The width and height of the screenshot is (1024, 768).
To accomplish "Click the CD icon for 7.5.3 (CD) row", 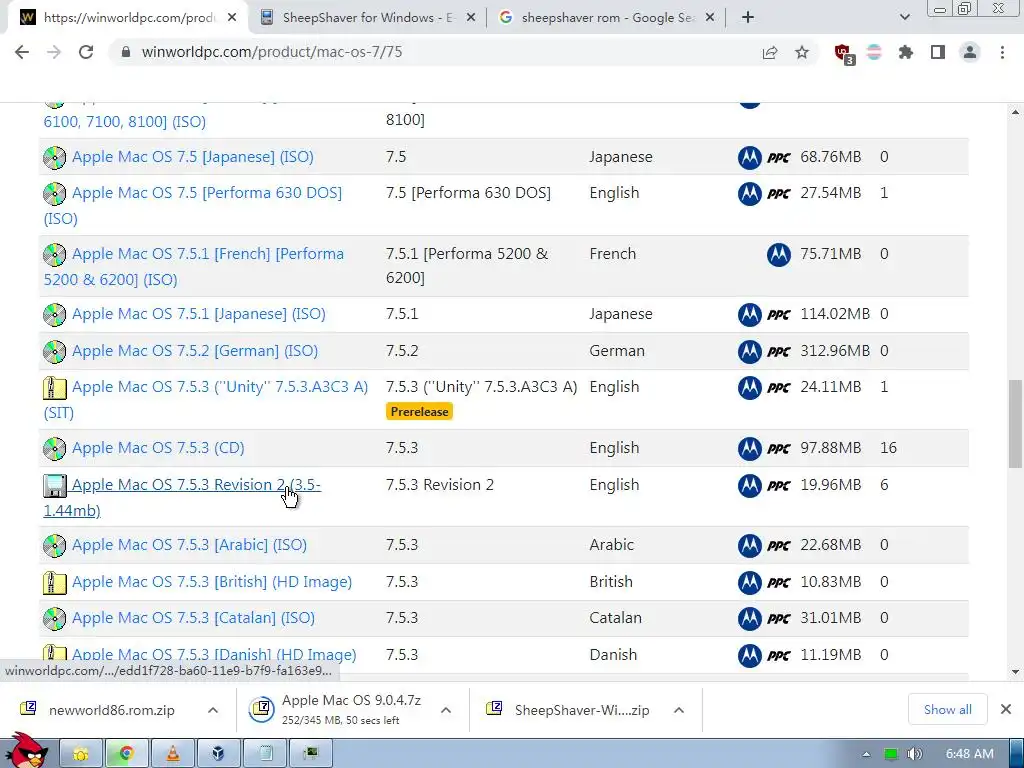I will point(55,449).
